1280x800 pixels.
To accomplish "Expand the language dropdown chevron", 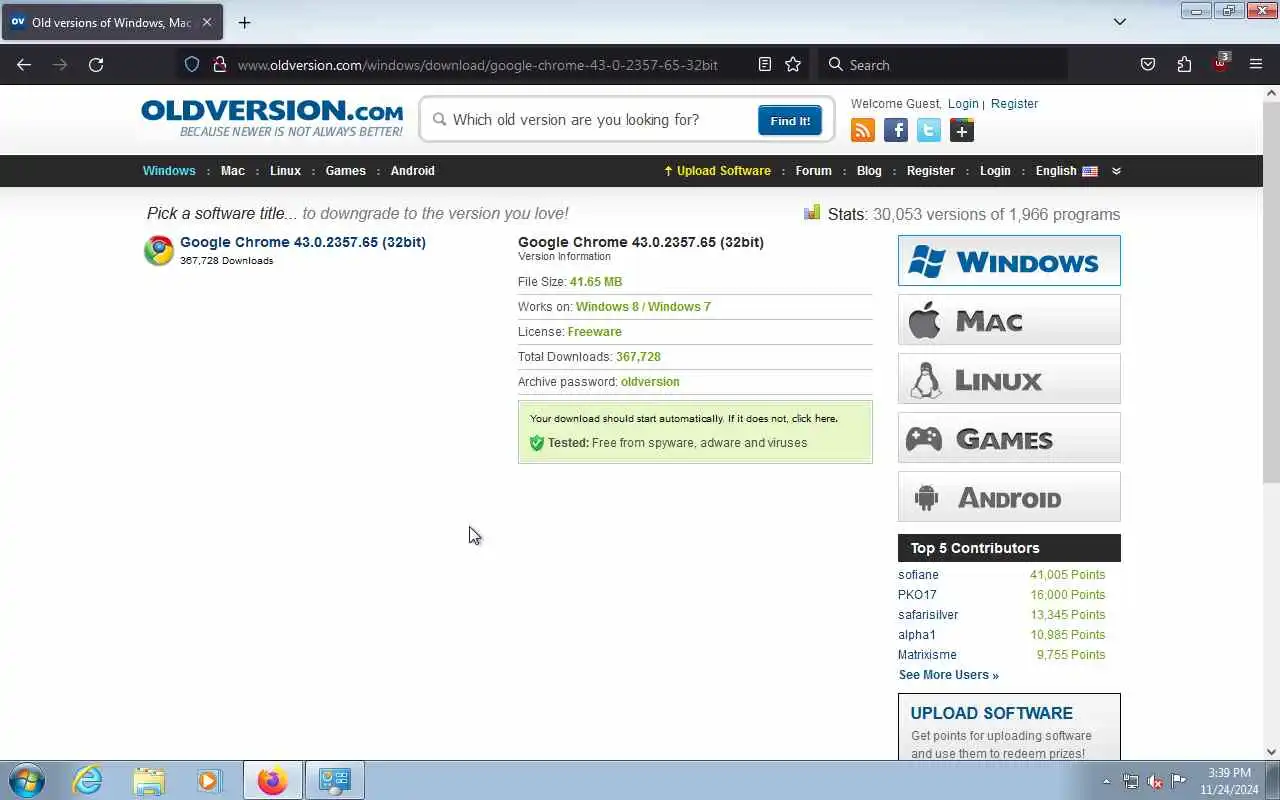I will coord(1116,171).
